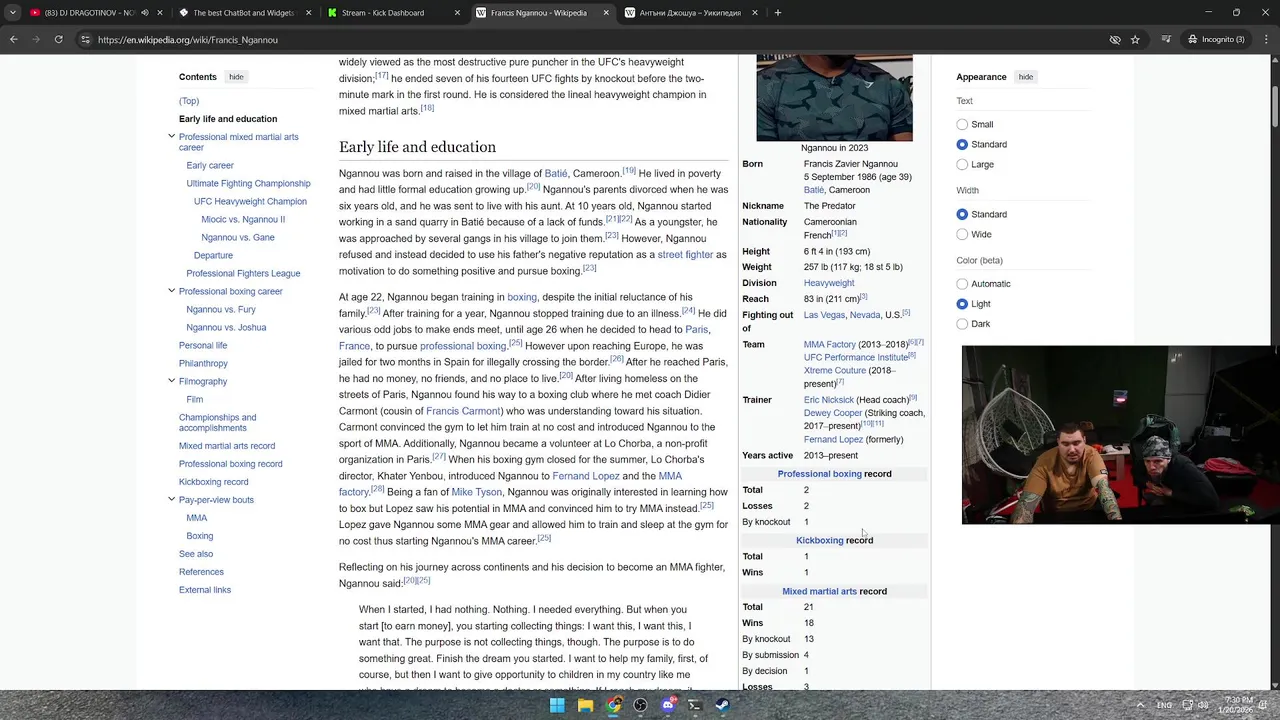Collapse Professional mixed martial arts career section

tap(171, 137)
